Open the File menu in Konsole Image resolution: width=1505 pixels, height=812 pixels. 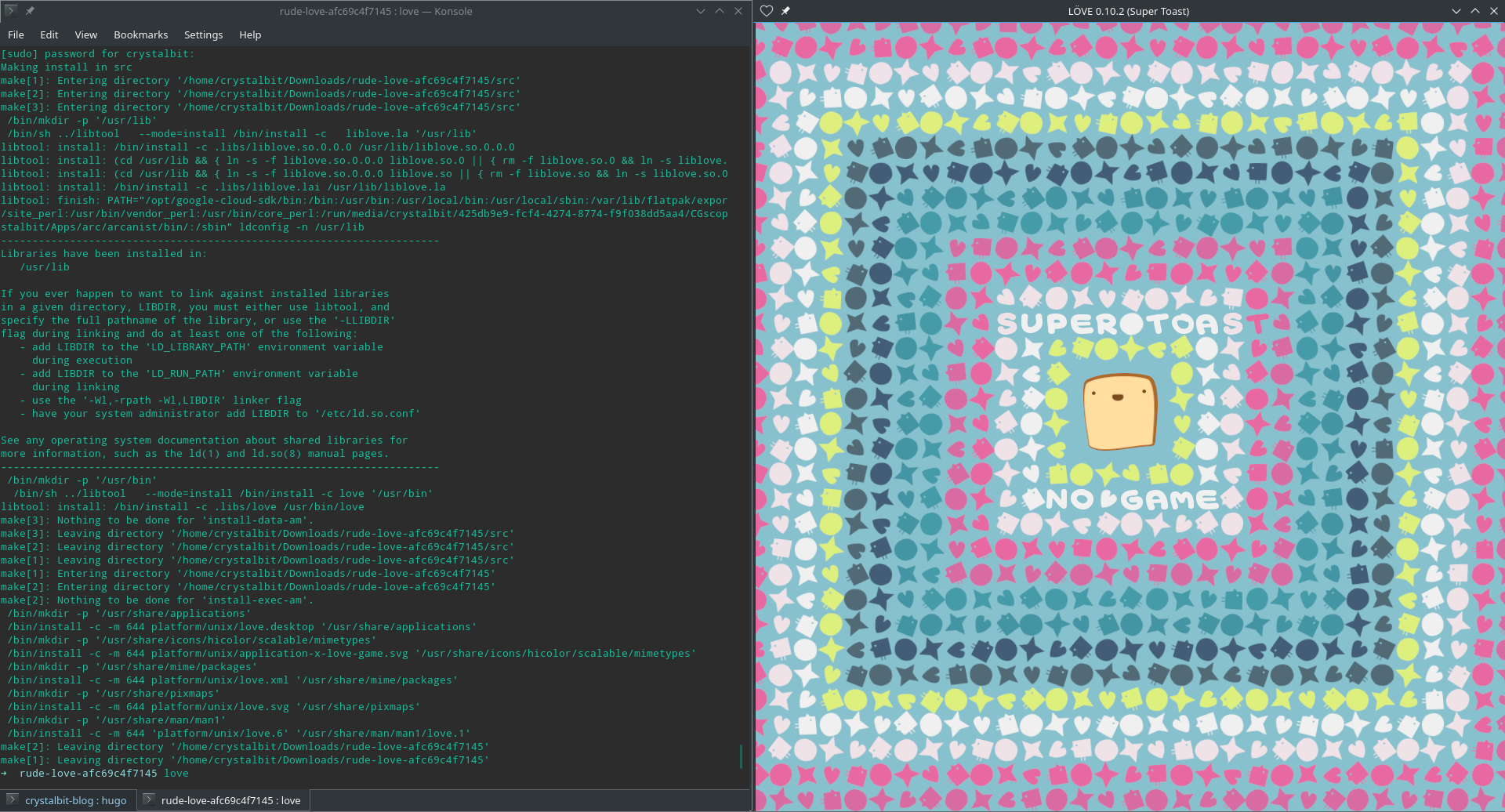(16, 34)
